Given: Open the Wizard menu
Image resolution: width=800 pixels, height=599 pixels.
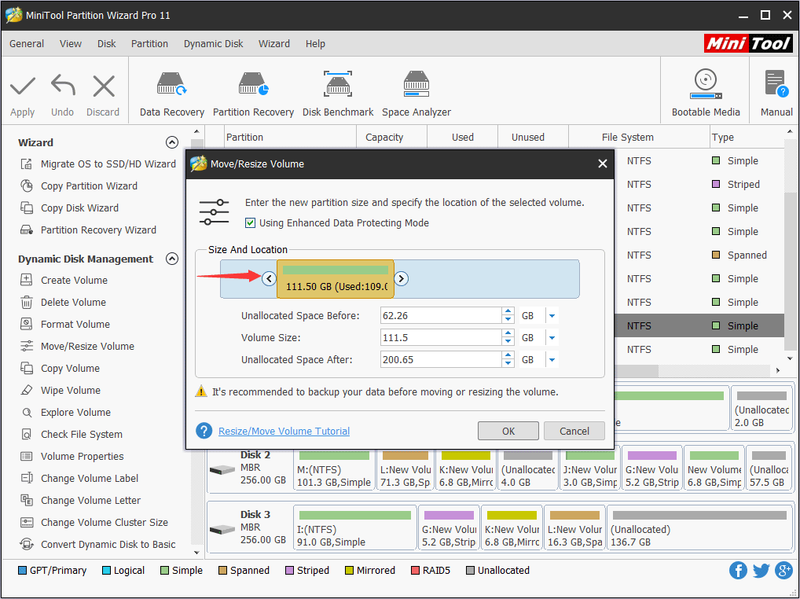Looking at the screenshot, I should point(274,44).
